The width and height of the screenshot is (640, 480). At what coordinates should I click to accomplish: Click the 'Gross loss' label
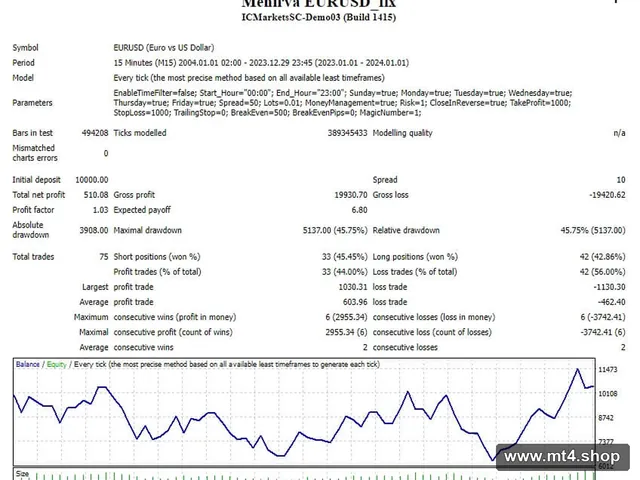390,195
